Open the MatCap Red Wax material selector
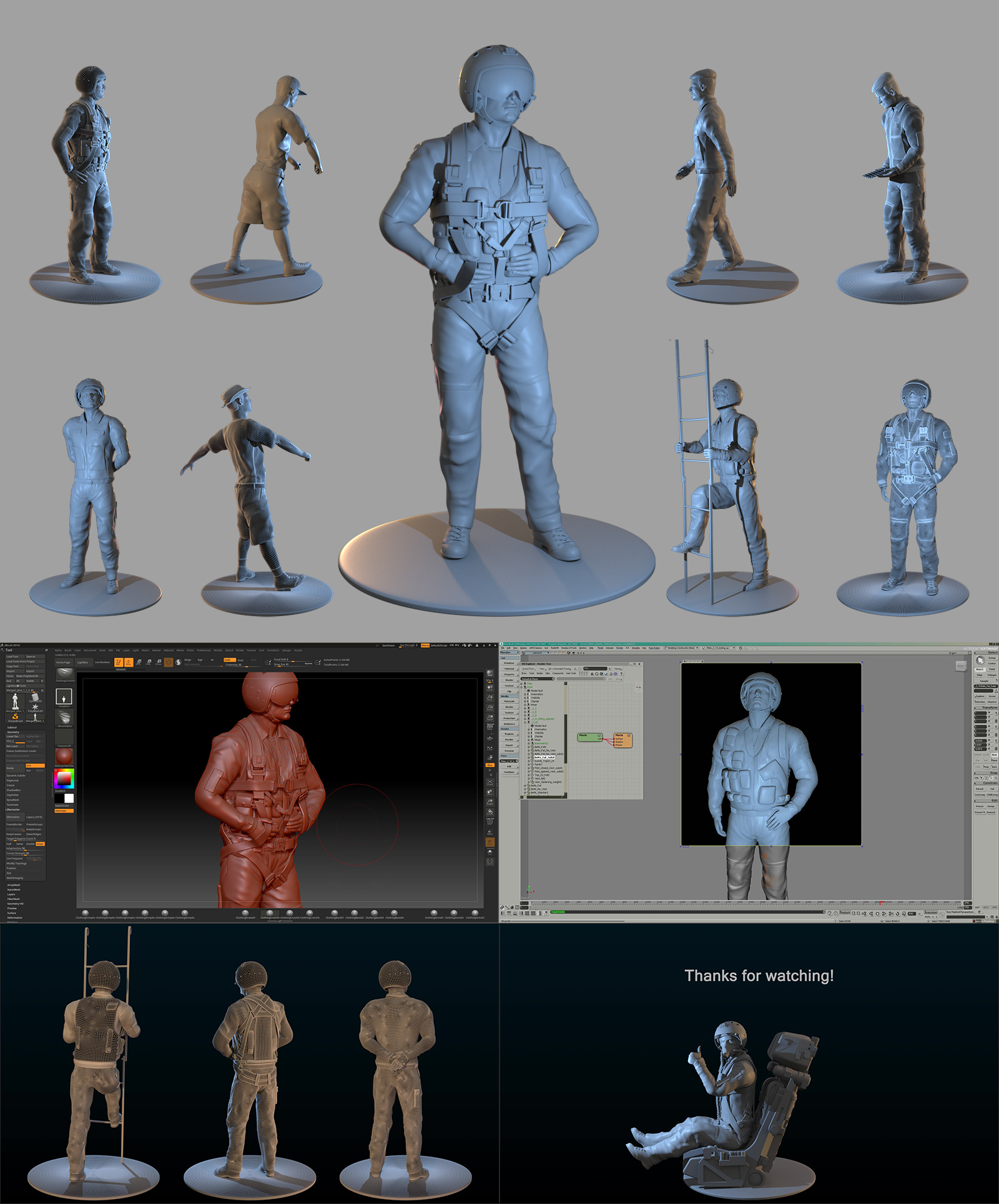Screen dimensions: 999x1204 click(x=64, y=758)
